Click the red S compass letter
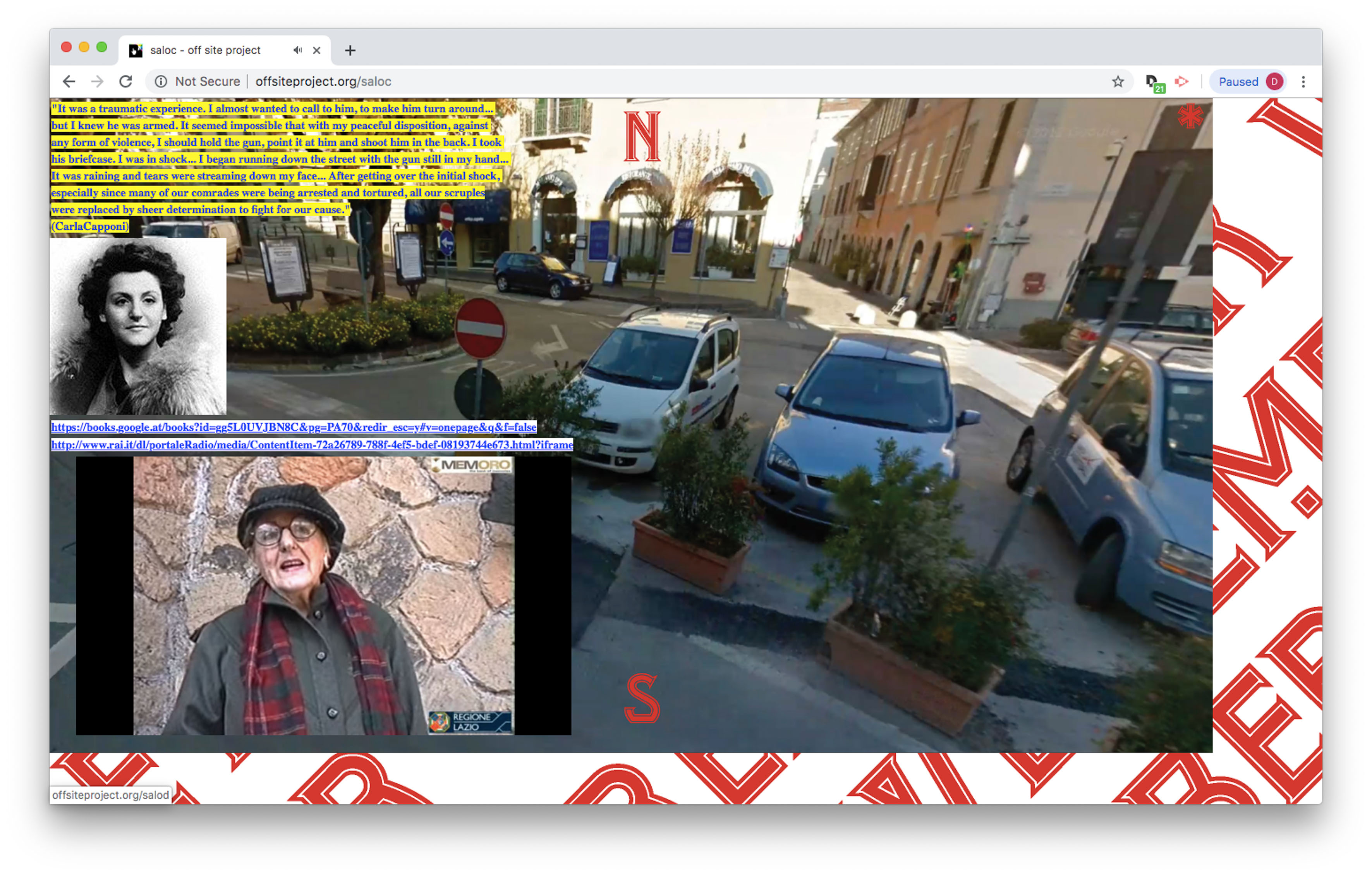This screenshot has width=1372, height=875. click(642, 698)
